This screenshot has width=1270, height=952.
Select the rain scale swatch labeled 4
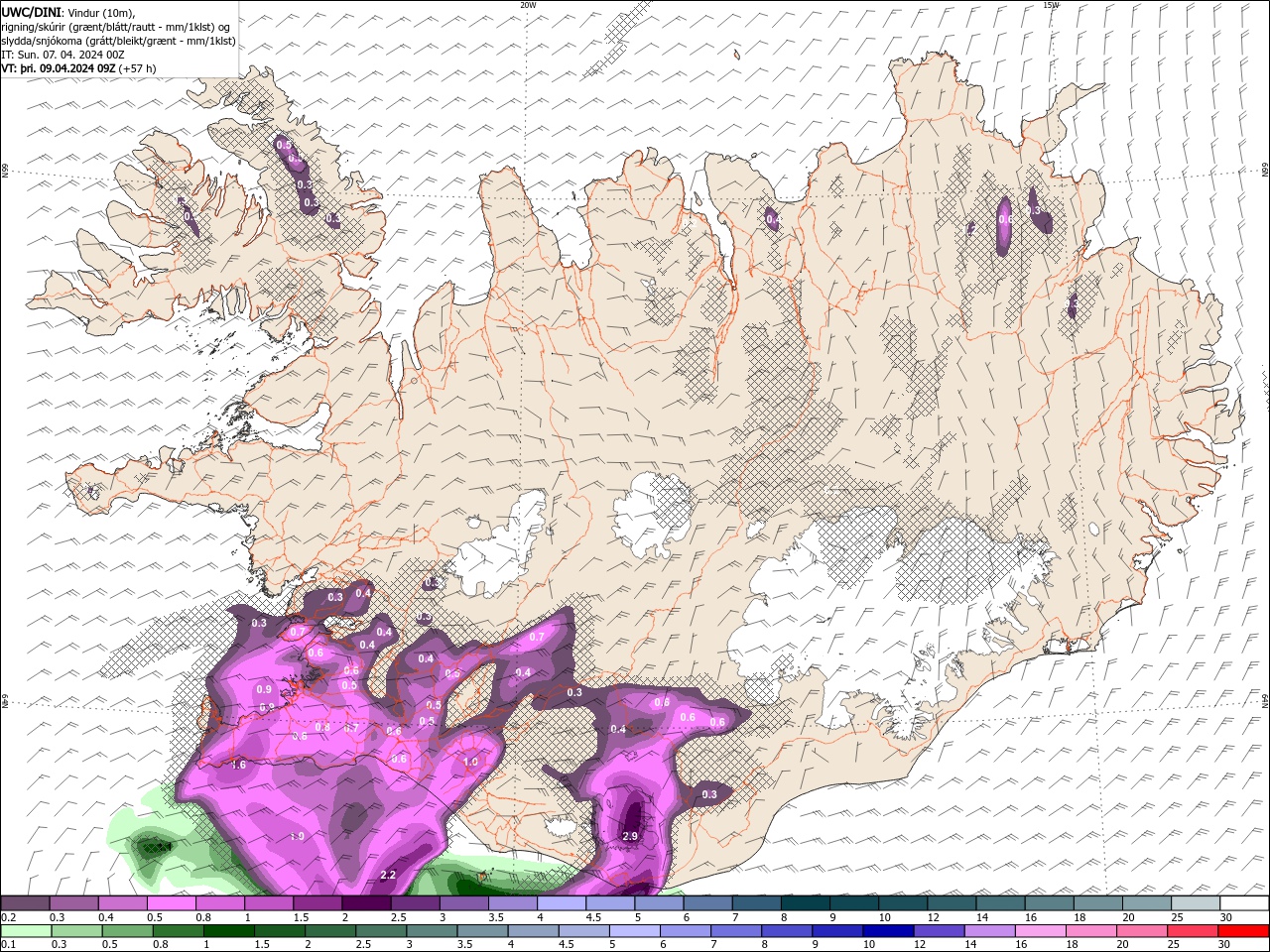tap(532, 931)
